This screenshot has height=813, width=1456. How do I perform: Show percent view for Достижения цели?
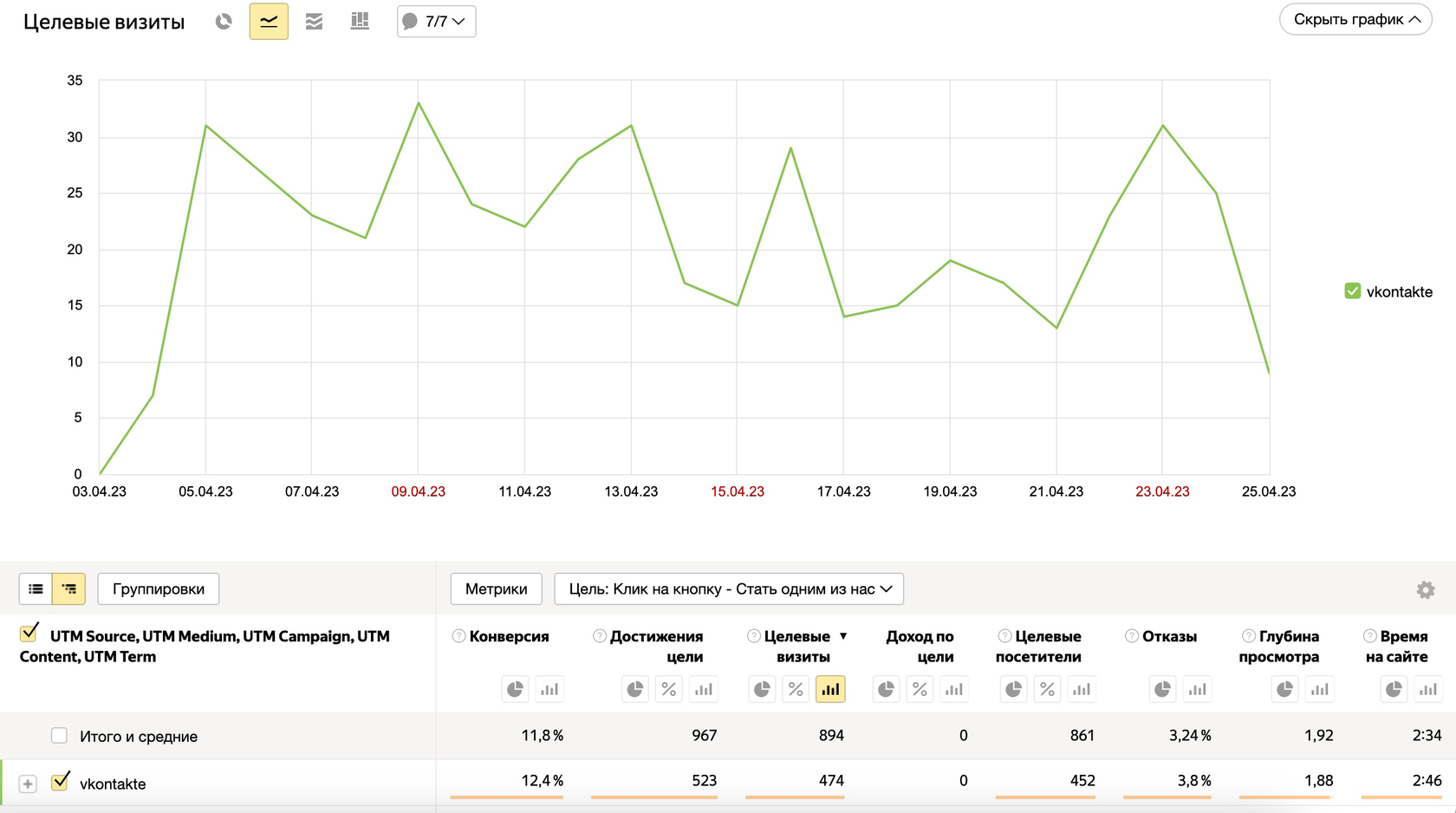click(669, 689)
